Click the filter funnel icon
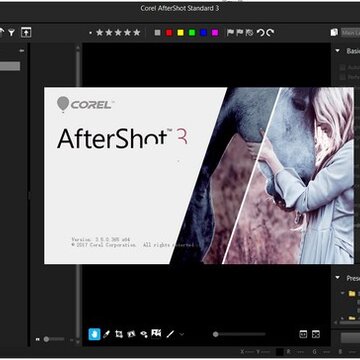 point(12,33)
